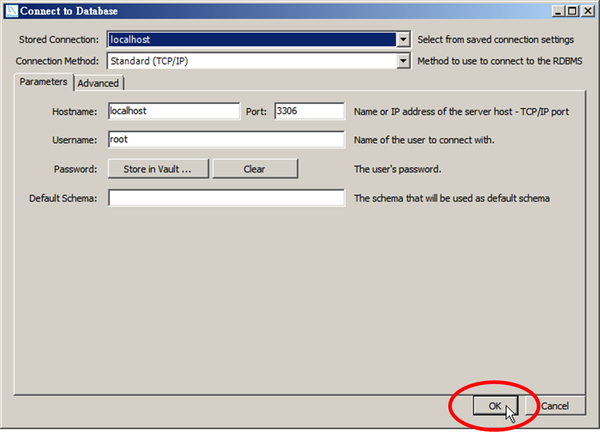Click the 'Stored Connection:' label

coord(59,40)
